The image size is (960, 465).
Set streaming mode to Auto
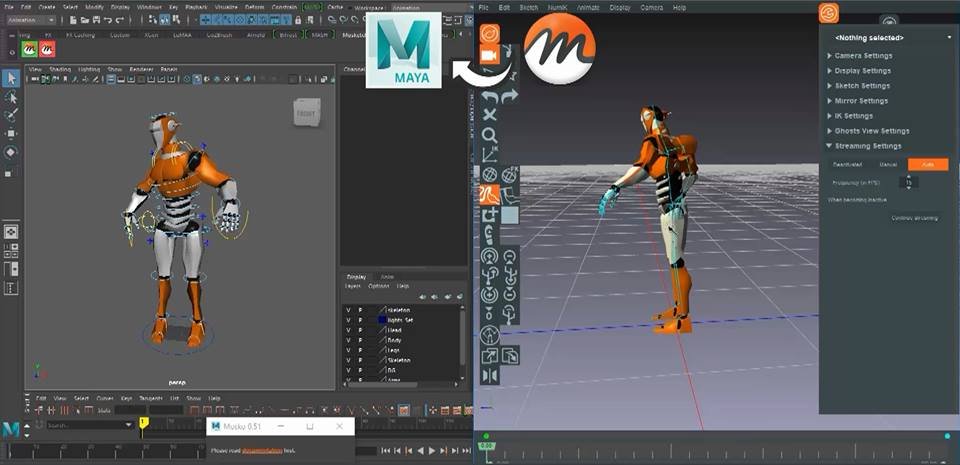pos(928,165)
